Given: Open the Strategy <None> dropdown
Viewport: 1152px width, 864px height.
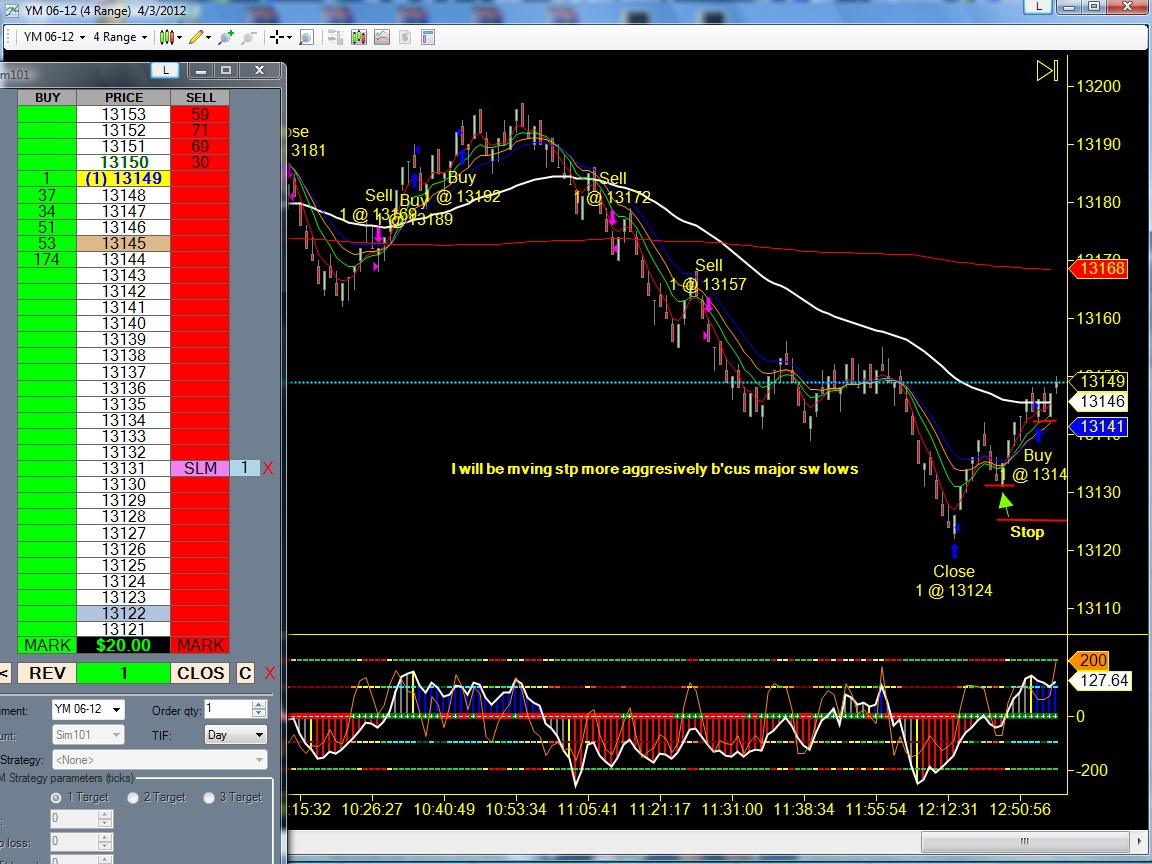Looking at the screenshot, I should point(159,760).
